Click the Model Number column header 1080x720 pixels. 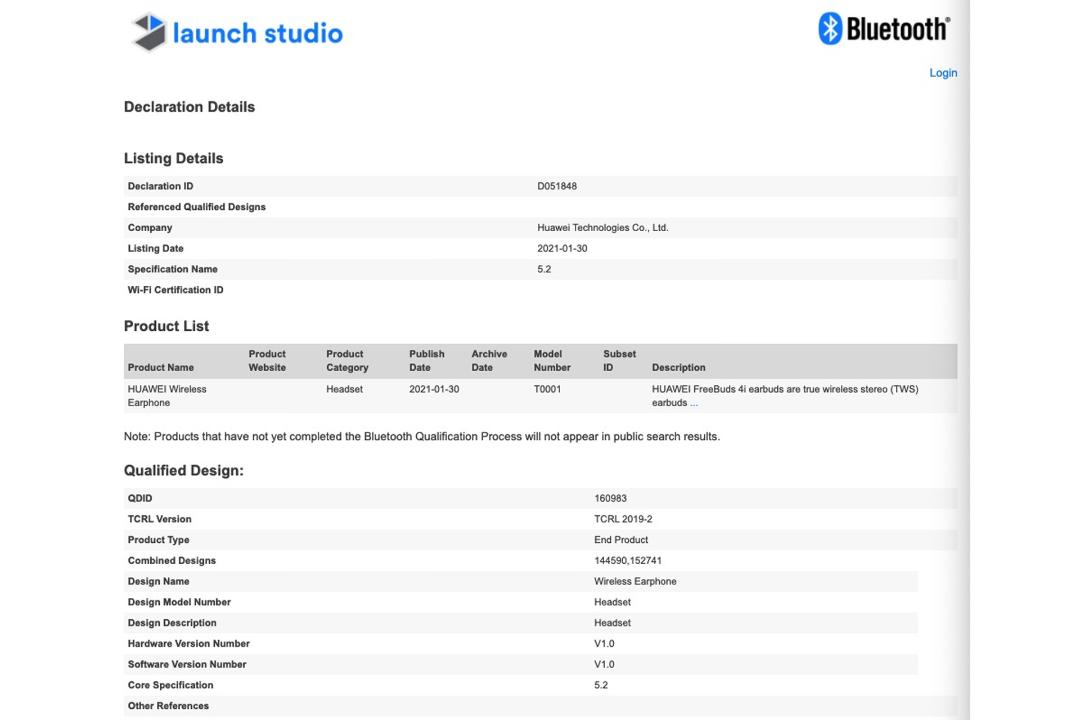[x=552, y=360]
